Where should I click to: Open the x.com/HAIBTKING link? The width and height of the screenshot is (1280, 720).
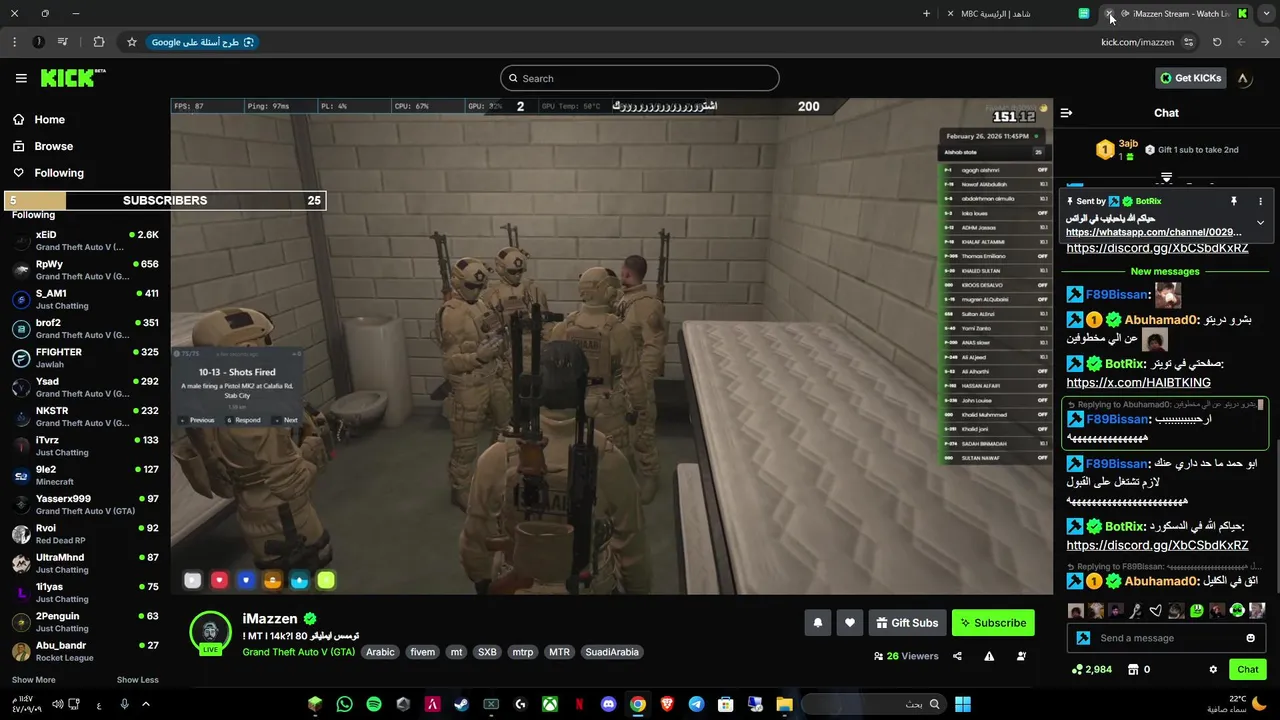(x=1138, y=382)
